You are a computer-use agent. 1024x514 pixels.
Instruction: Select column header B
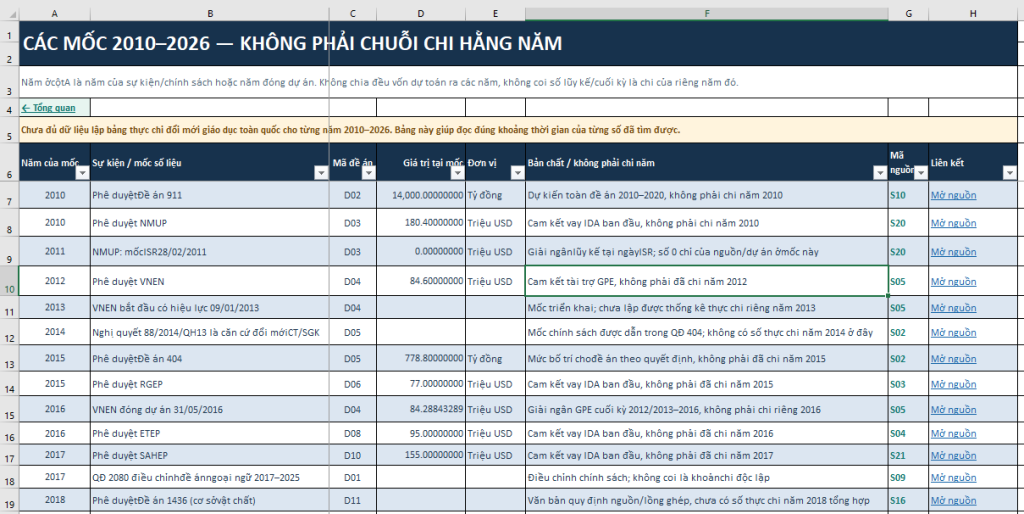[x=210, y=14]
